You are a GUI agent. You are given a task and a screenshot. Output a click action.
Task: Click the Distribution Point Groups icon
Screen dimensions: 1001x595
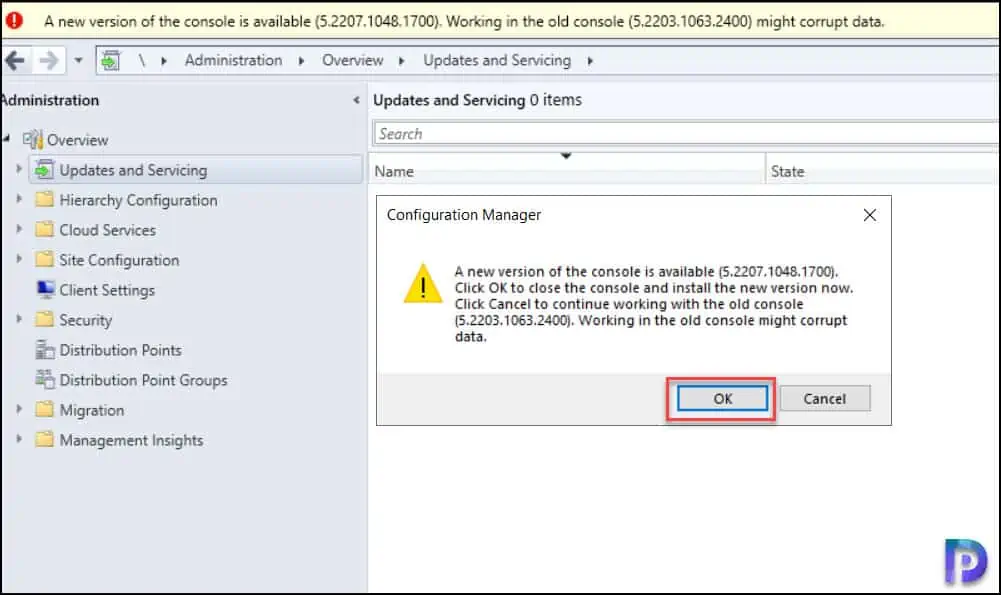point(45,379)
